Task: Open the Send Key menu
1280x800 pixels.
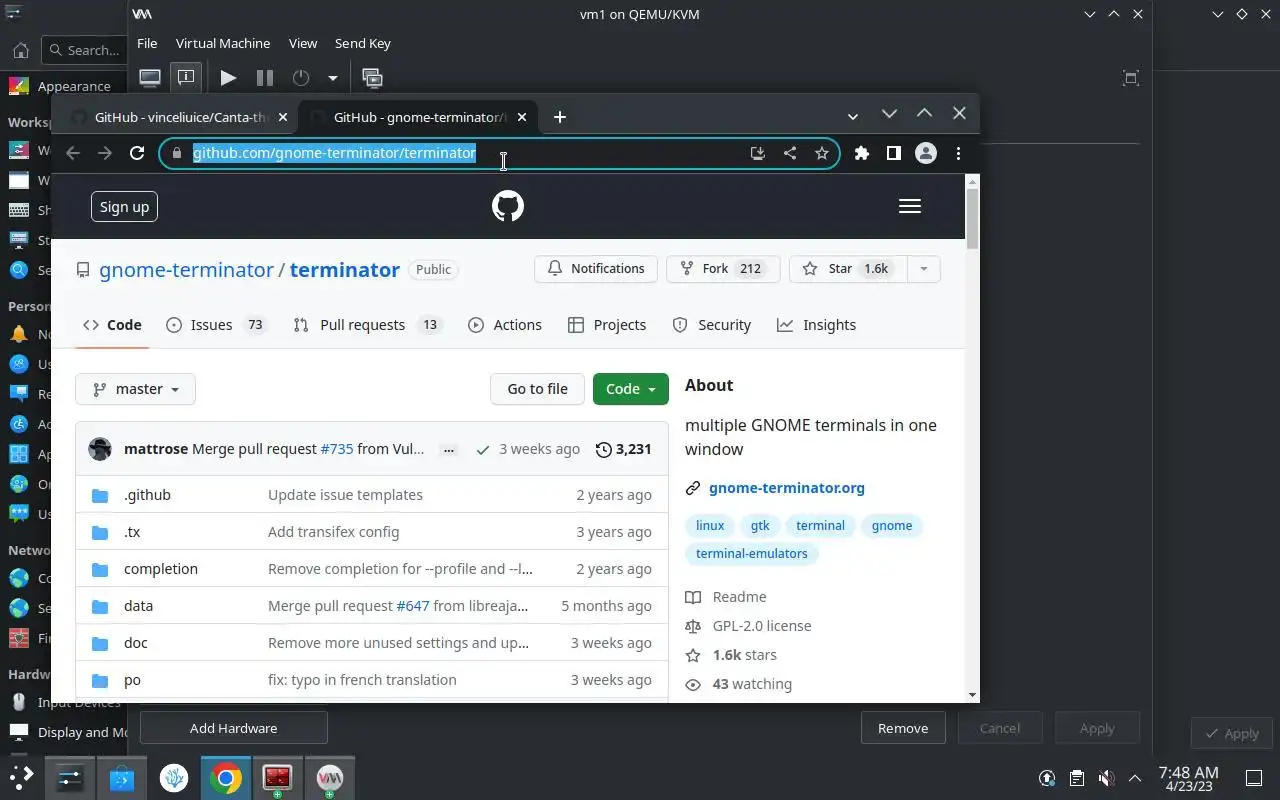Action: pyautogui.click(x=363, y=43)
